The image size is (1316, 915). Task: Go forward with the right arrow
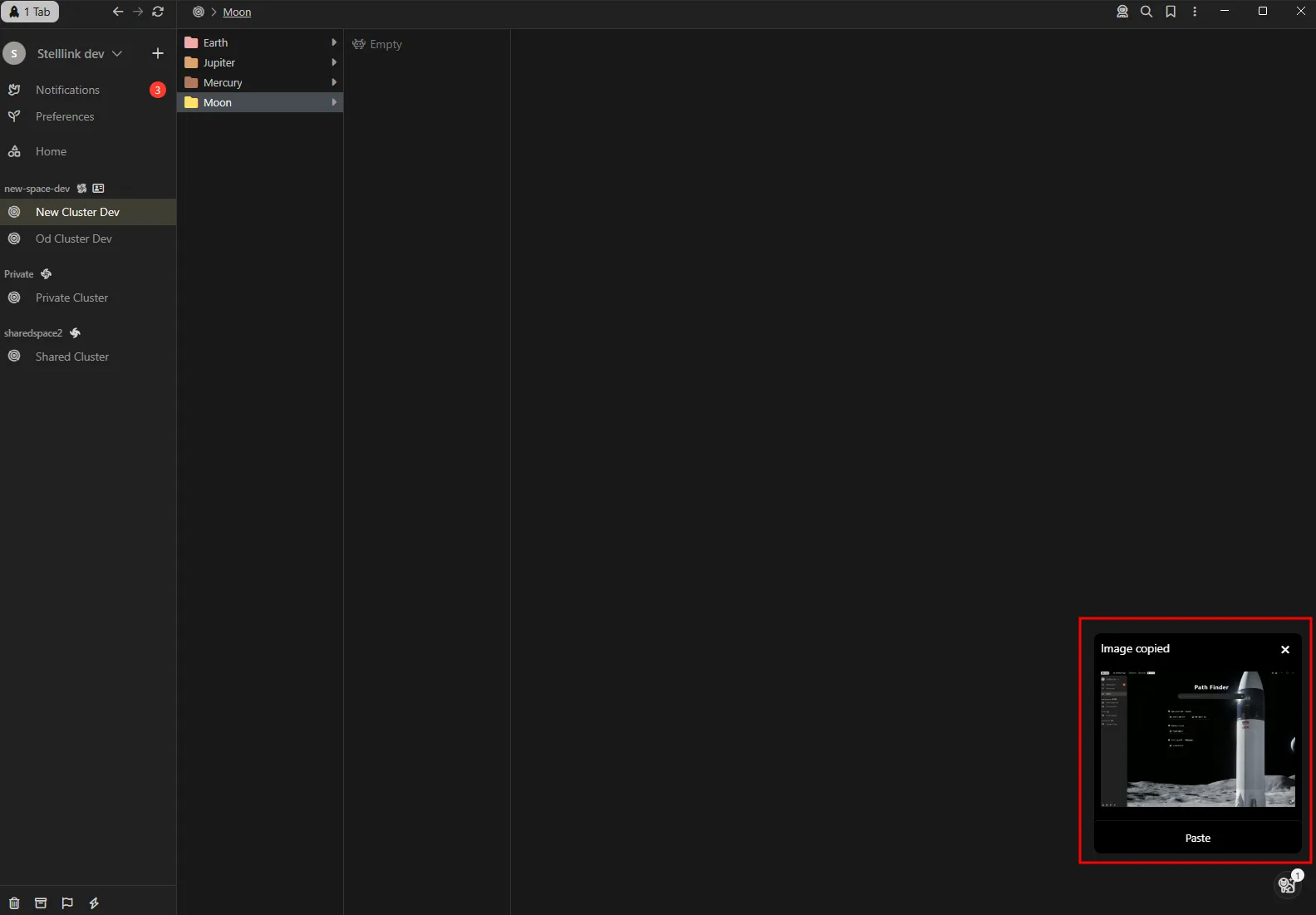138,12
